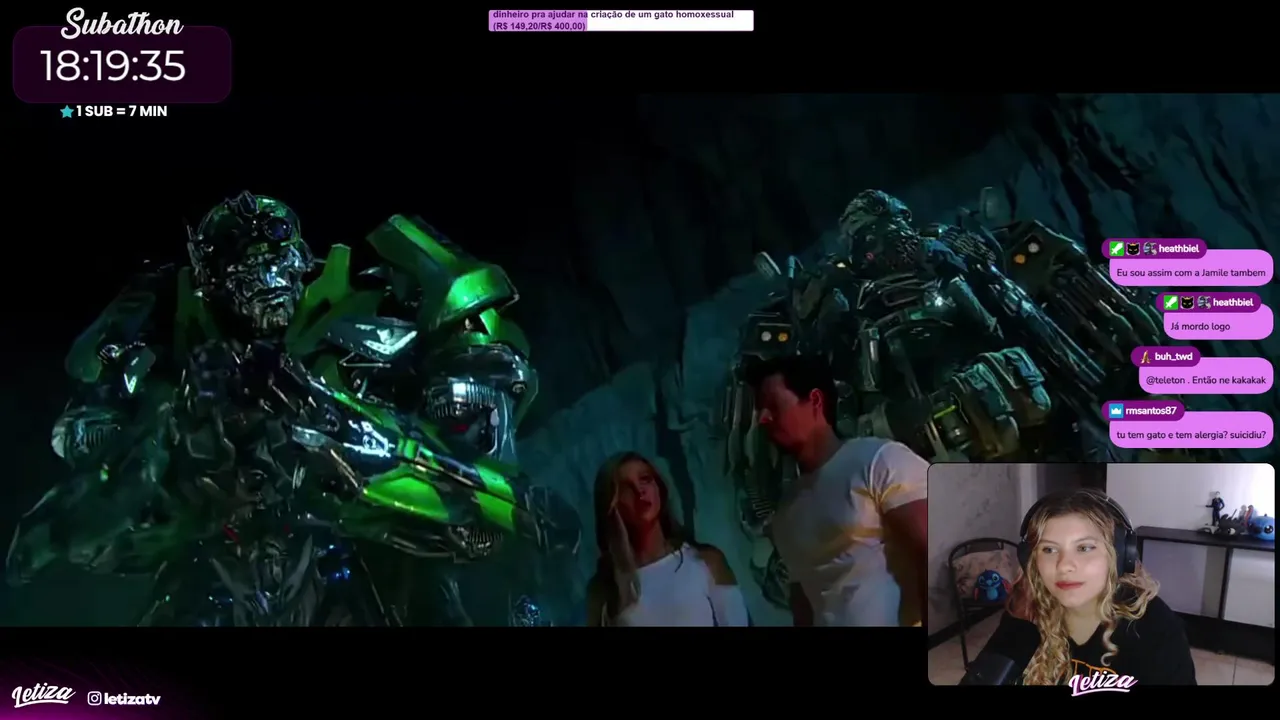Click the crown badge next to rmsantos87

click(x=1116, y=411)
